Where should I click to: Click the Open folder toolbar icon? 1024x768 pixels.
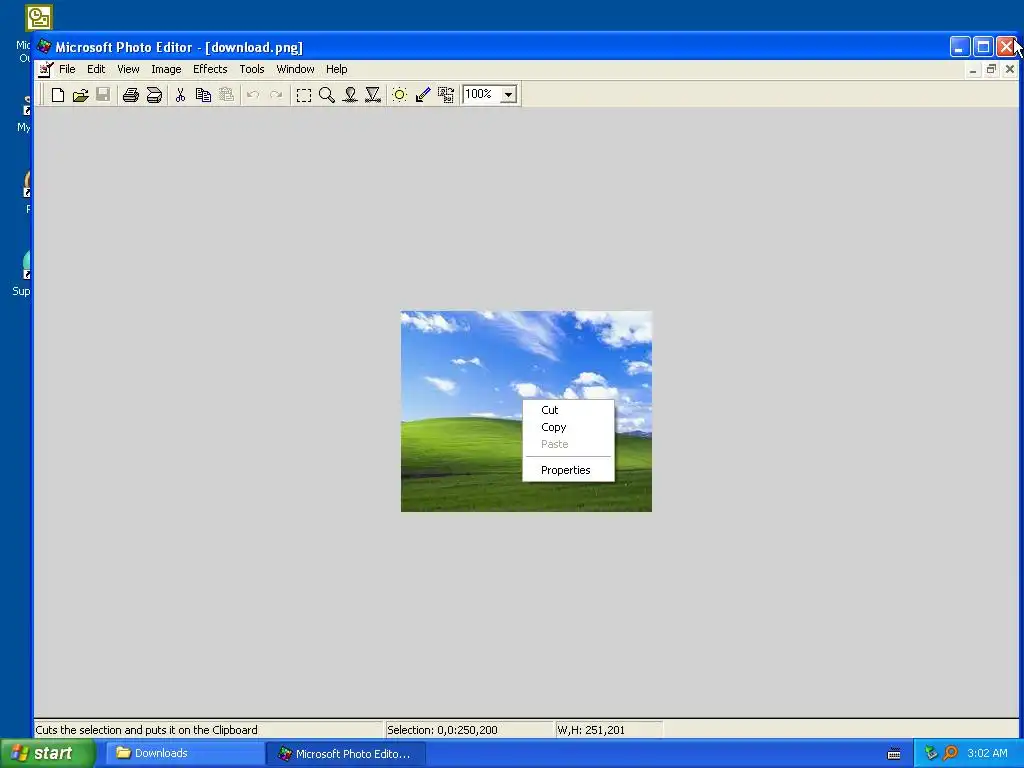80,95
